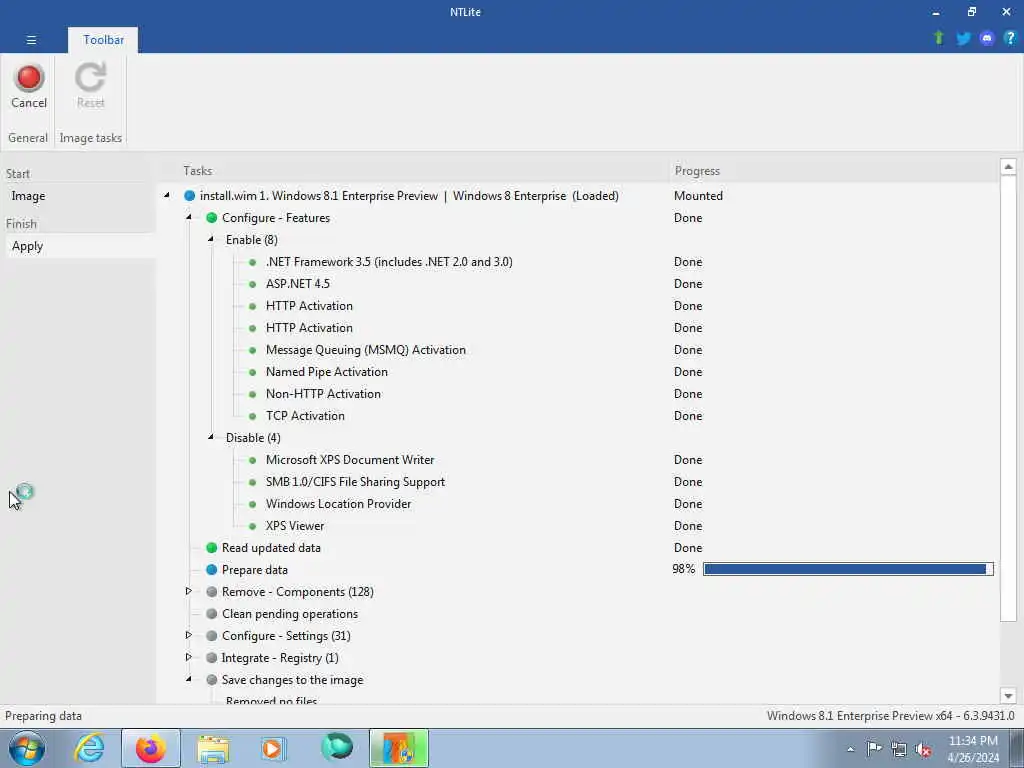This screenshot has width=1024, height=768.
Task: Select TCP Activation row
Action: (305, 416)
